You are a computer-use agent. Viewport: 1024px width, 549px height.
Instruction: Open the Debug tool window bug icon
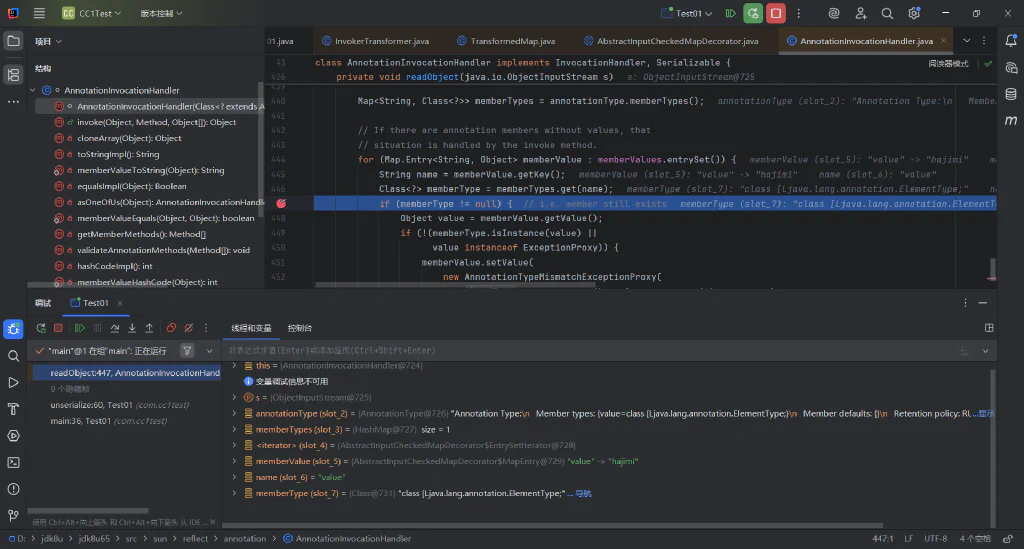(13, 329)
